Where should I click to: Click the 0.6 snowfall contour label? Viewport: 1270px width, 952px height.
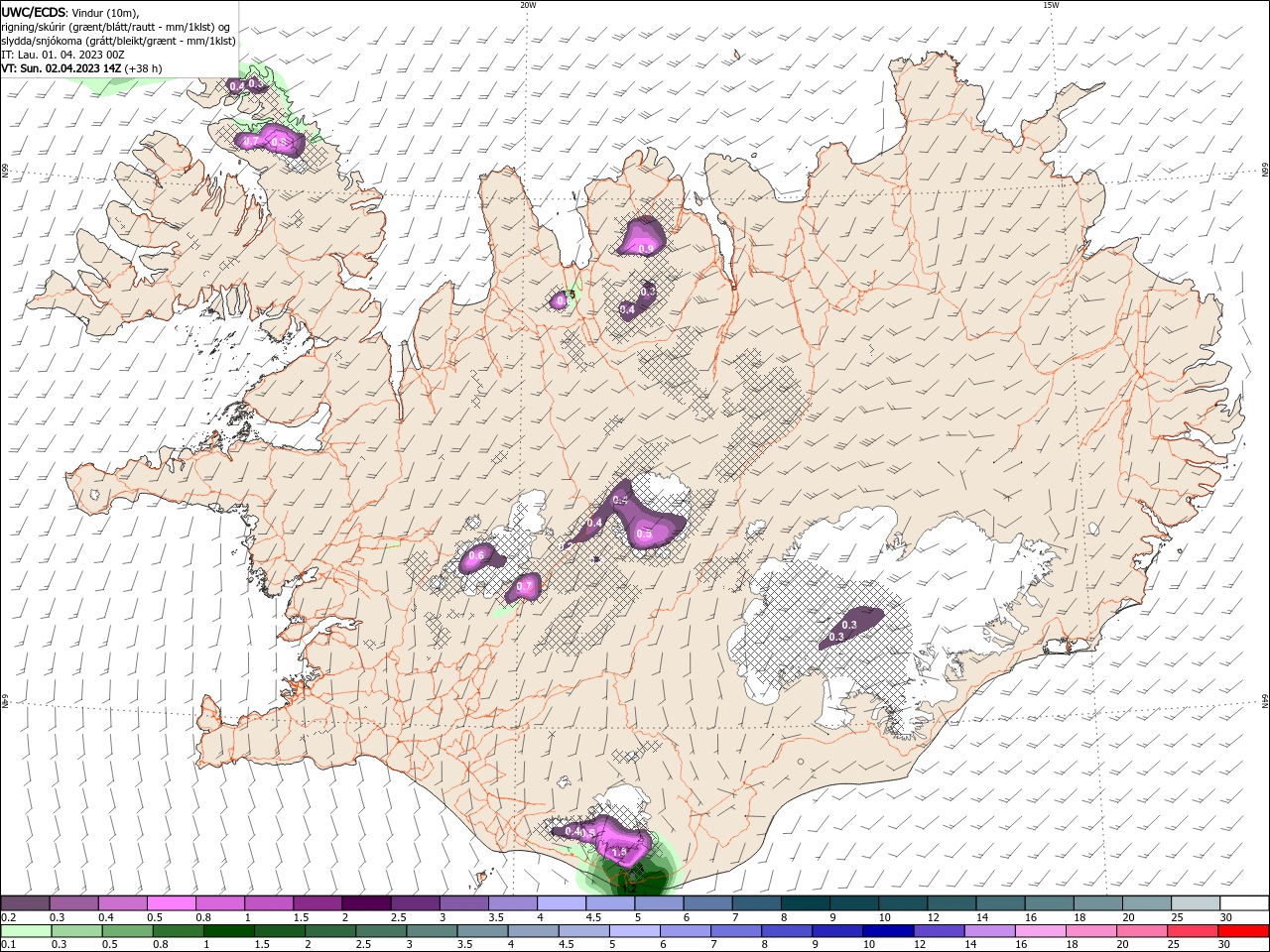click(x=476, y=555)
